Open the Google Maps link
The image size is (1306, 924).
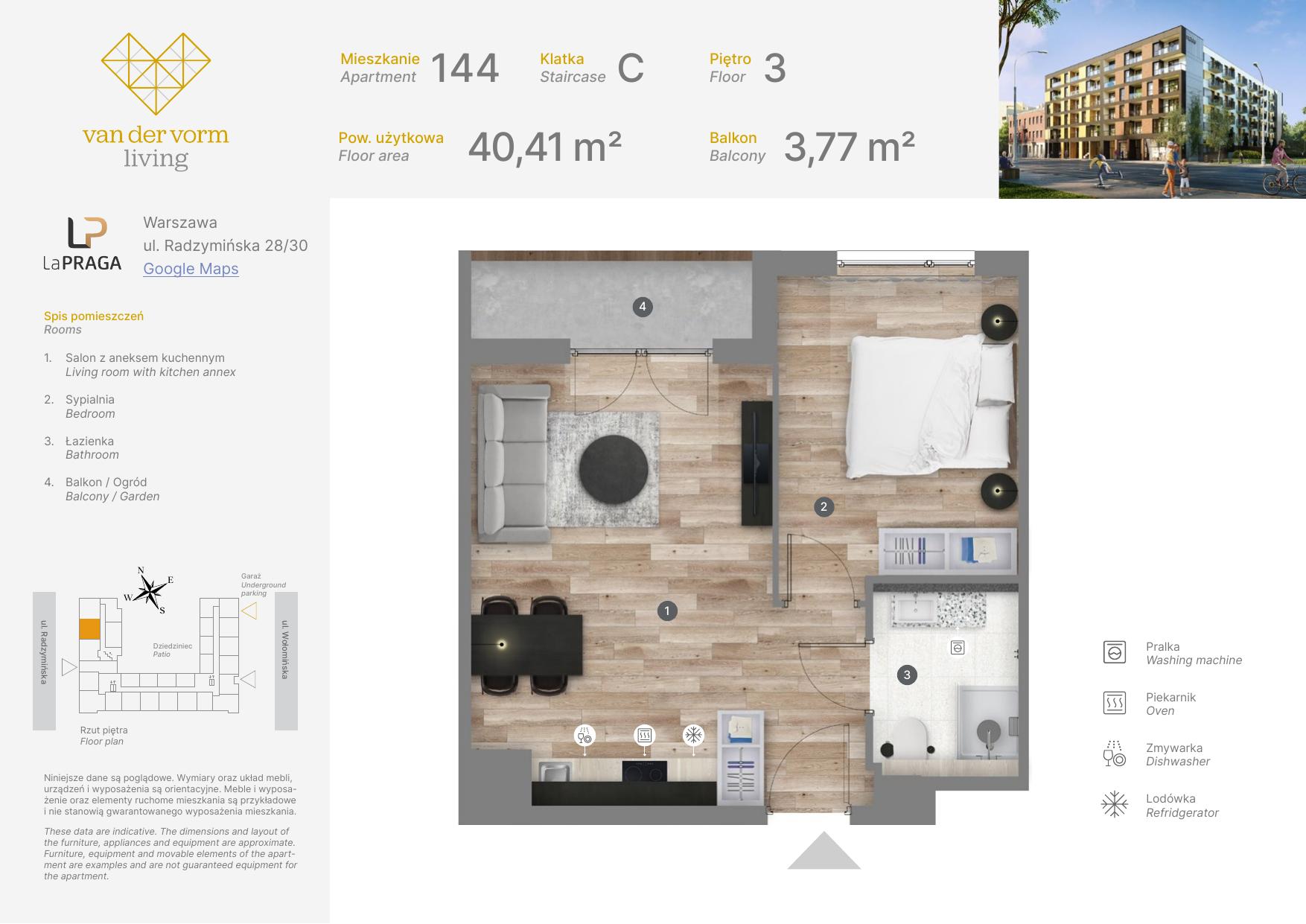point(191,269)
